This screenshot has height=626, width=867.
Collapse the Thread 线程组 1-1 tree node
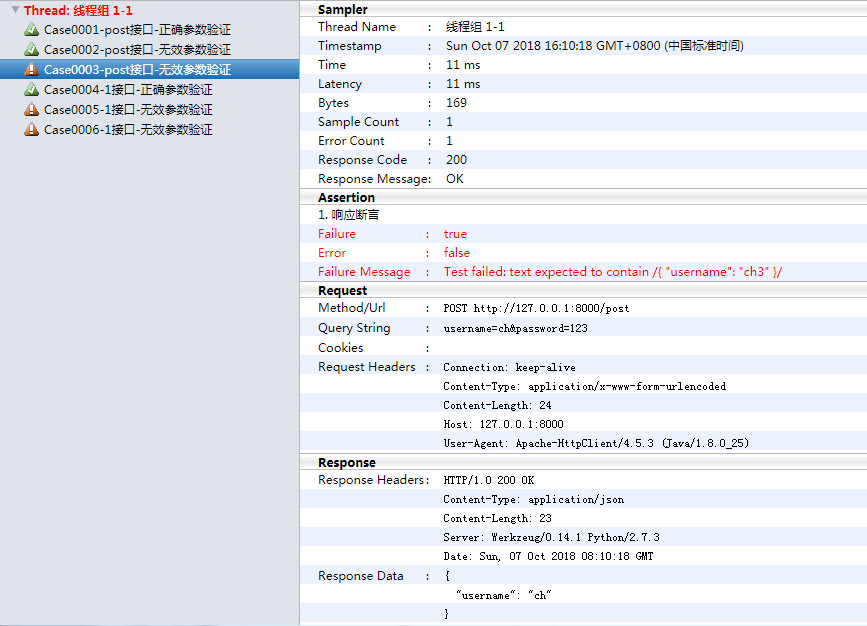click(x=15, y=10)
